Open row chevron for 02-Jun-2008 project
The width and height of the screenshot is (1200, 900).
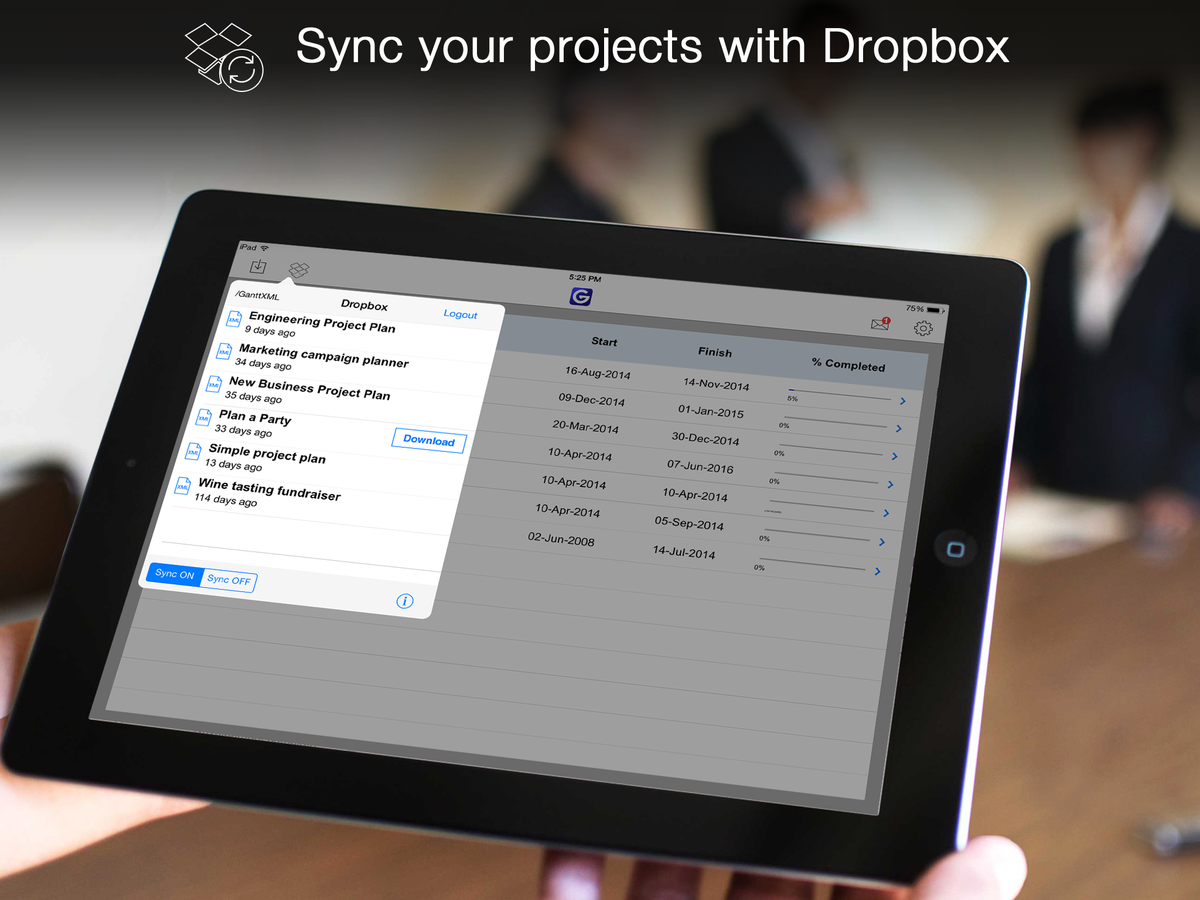878,571
